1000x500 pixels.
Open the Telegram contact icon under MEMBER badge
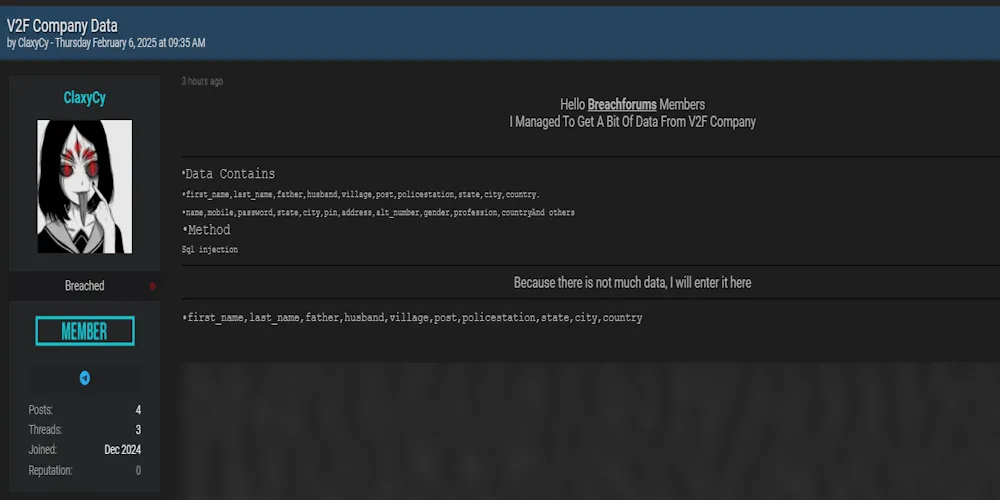(x=85, y=378)
